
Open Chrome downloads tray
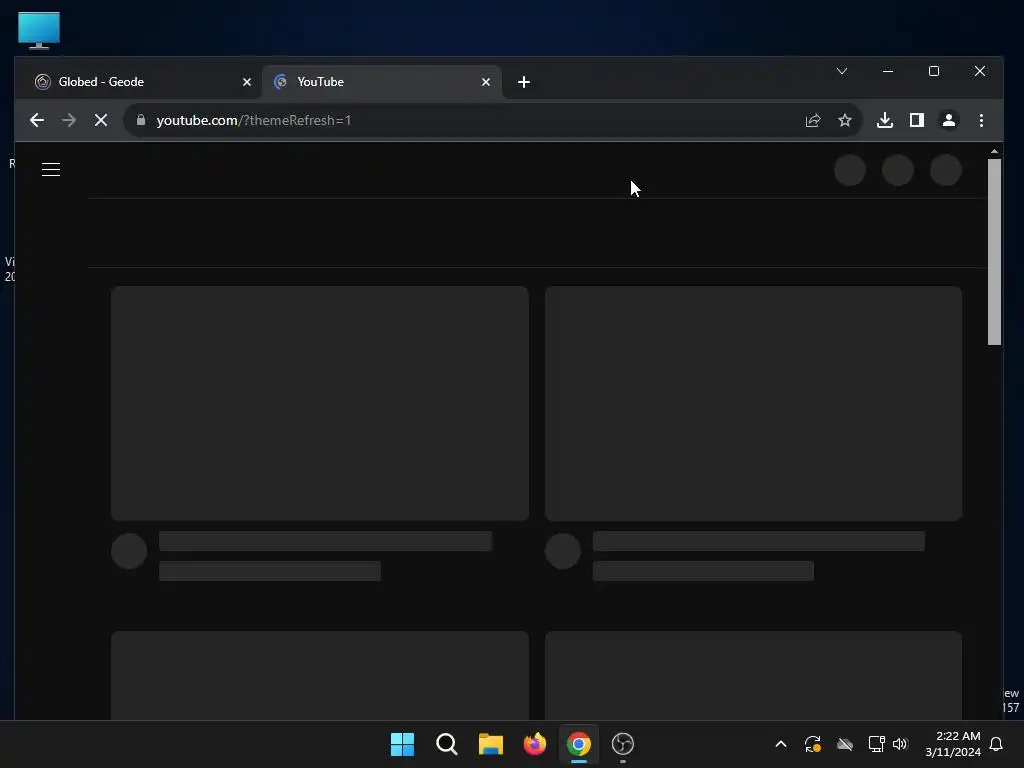coord(885,120)
